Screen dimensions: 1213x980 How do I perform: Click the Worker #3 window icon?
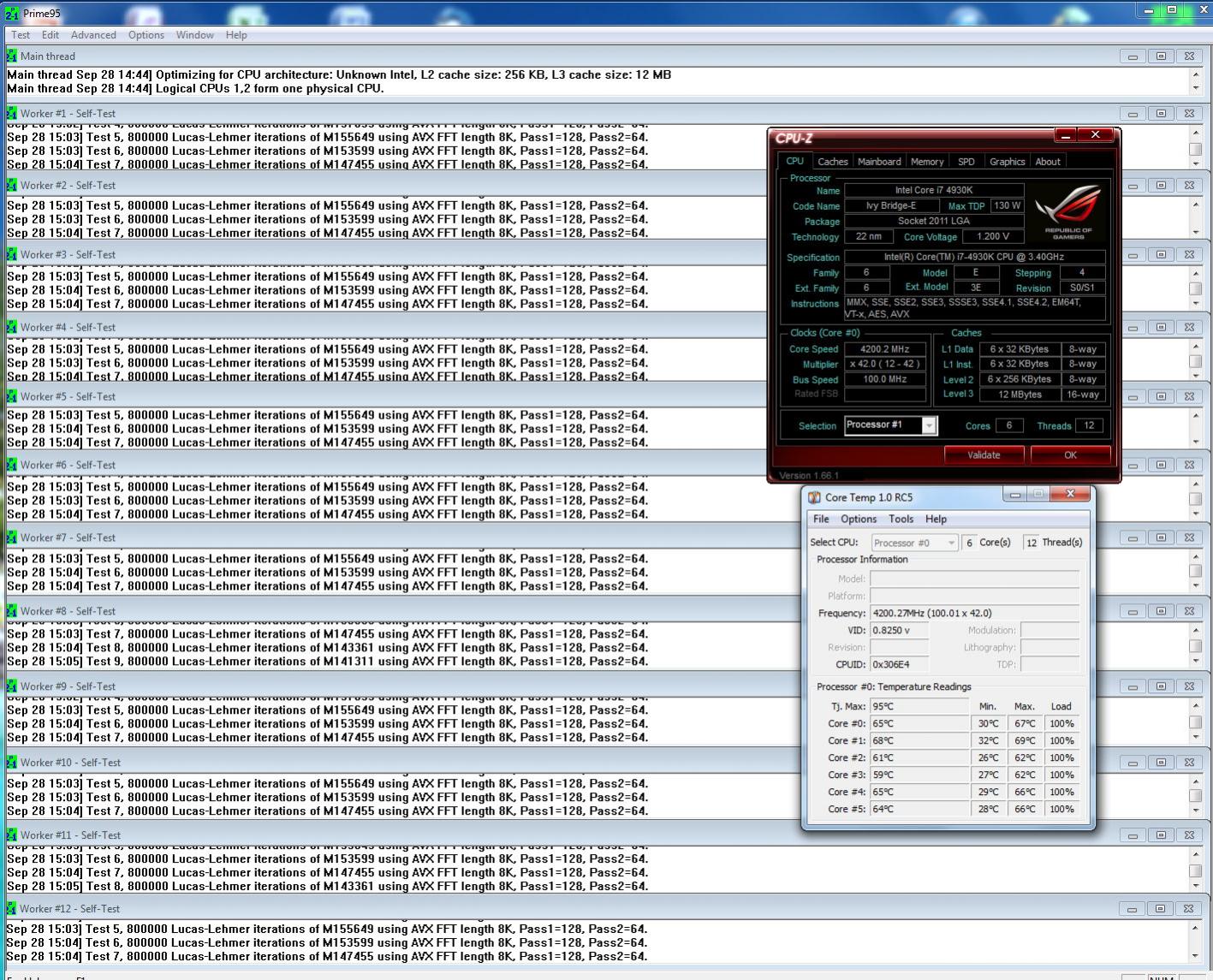(x=12, y=254)
